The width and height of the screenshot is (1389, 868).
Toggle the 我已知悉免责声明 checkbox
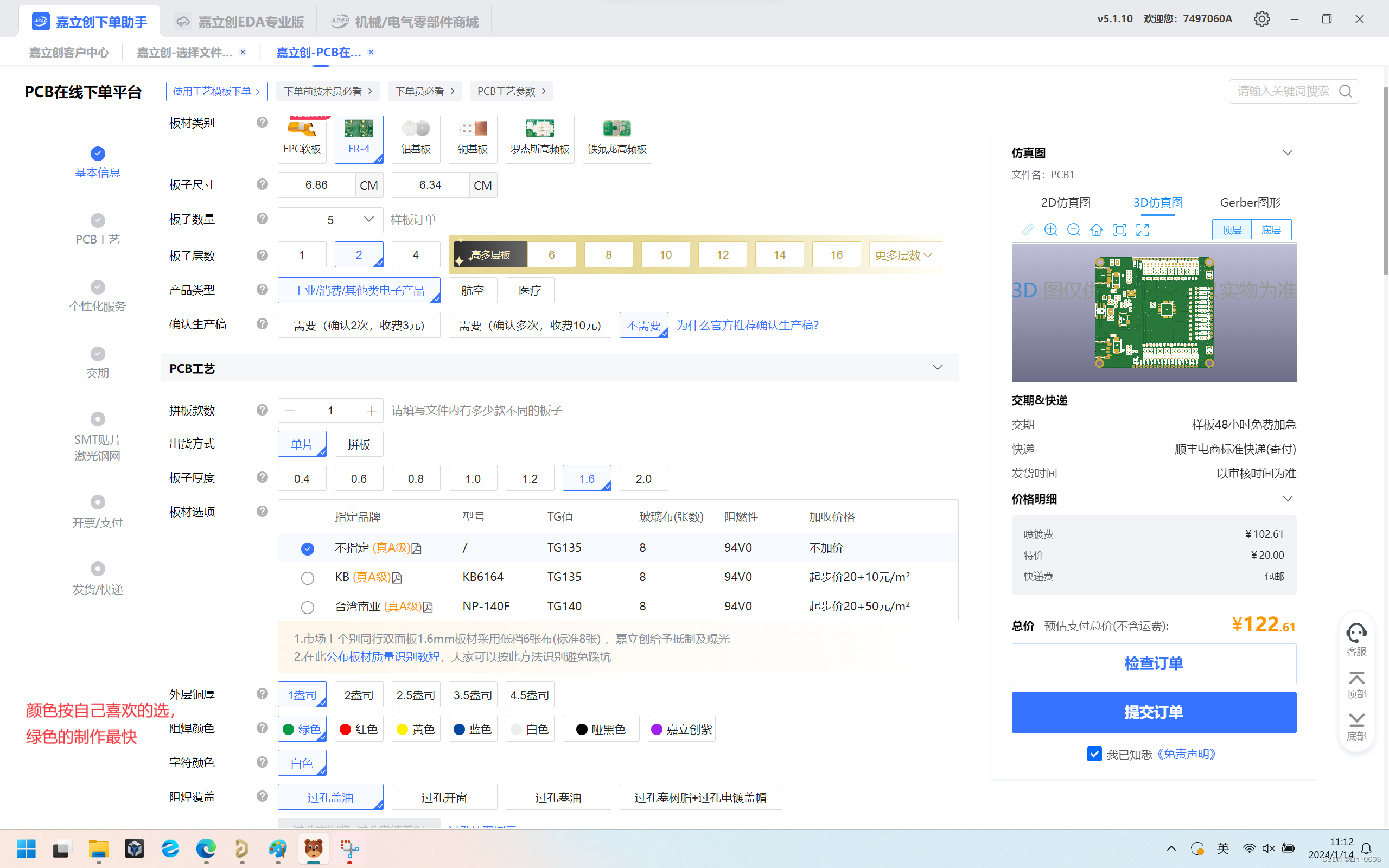coord(1094,754)
